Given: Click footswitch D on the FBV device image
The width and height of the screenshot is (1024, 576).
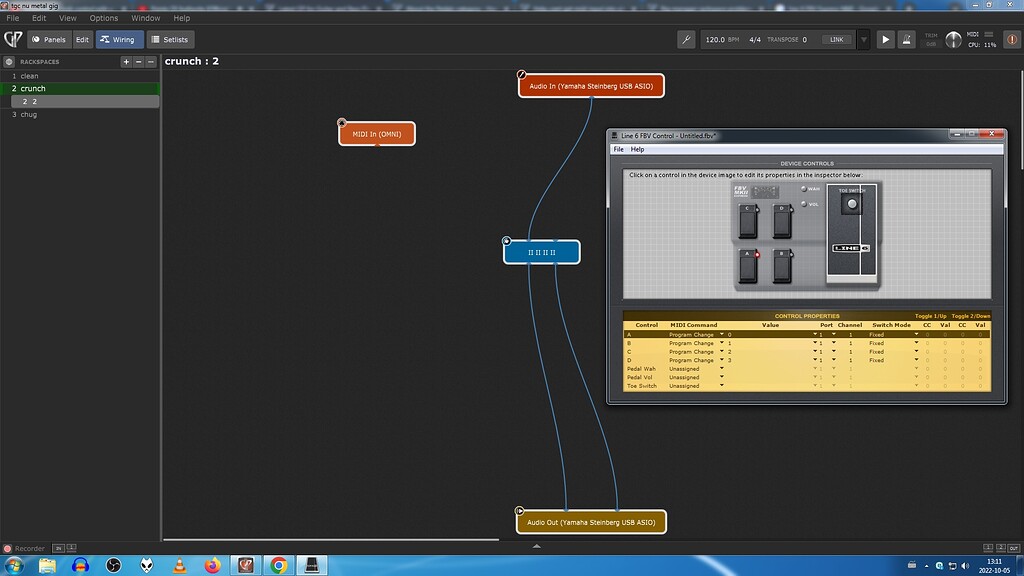Looking at the screenshot, I should [782, 221].
